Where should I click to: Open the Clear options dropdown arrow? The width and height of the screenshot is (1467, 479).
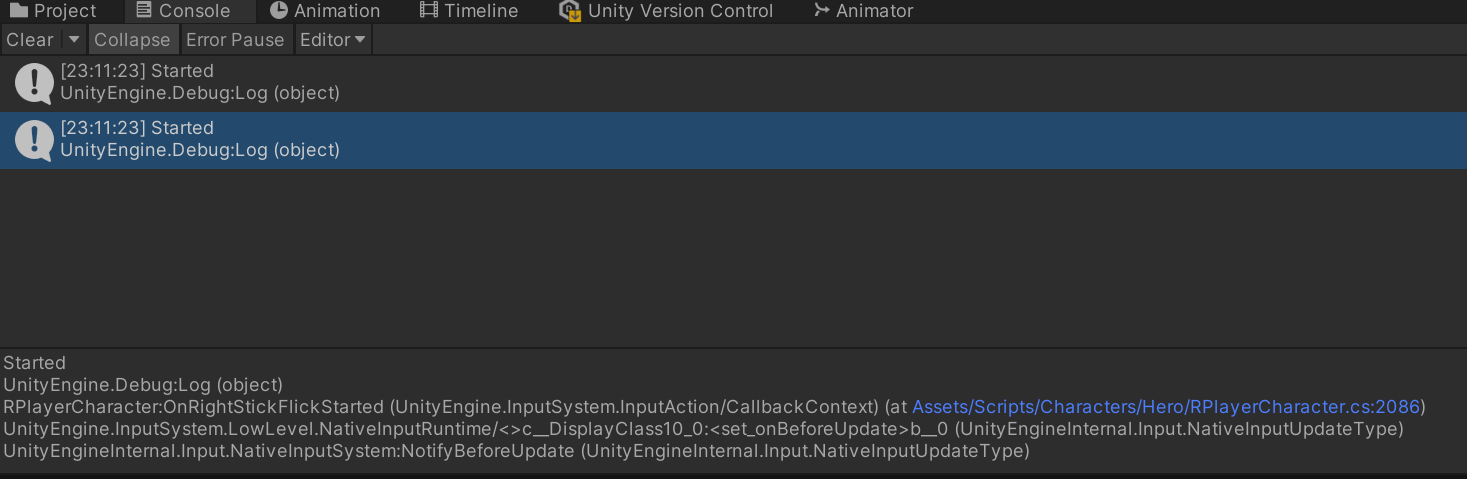pyautogui.click(x=73, y=40)
